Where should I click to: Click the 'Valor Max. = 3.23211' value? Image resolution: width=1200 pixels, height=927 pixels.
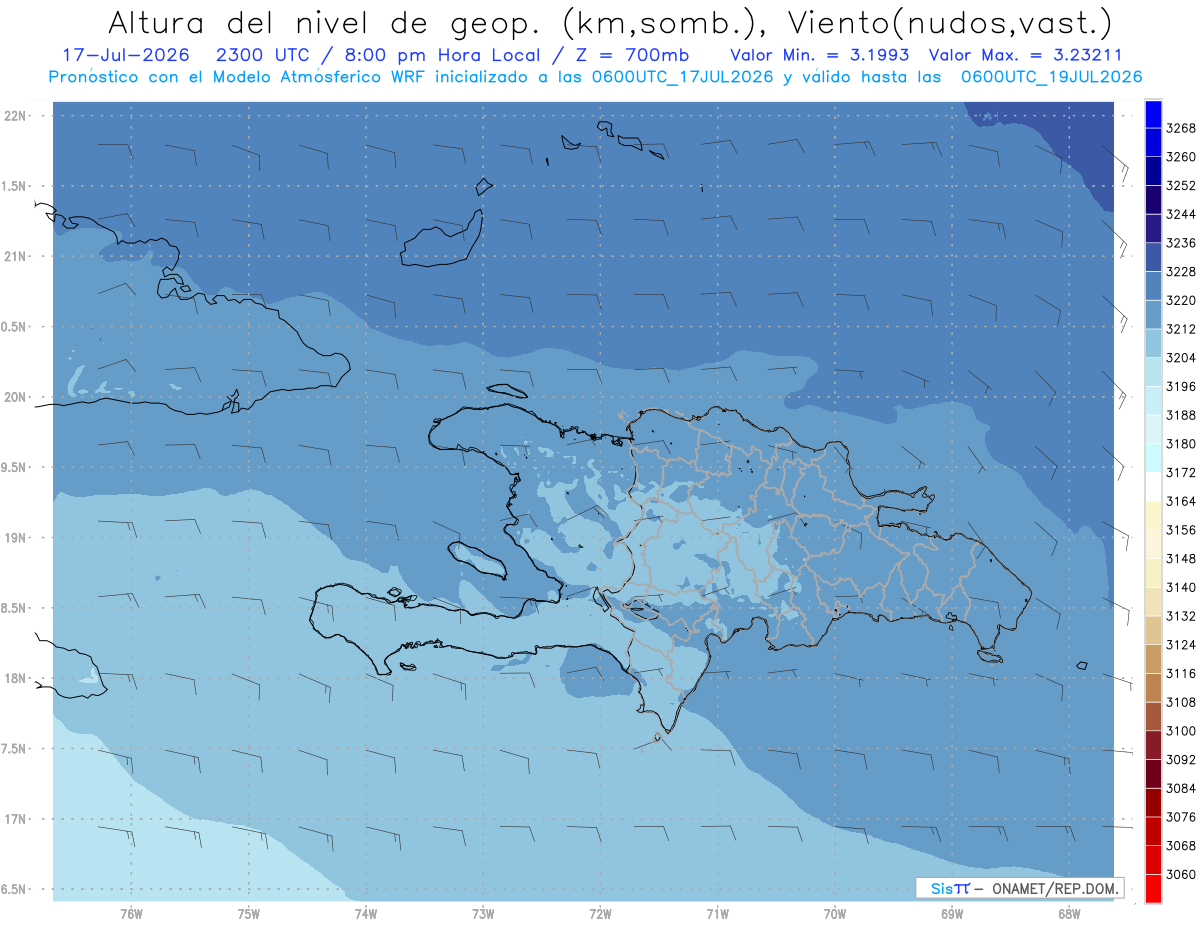[1025, 55]
